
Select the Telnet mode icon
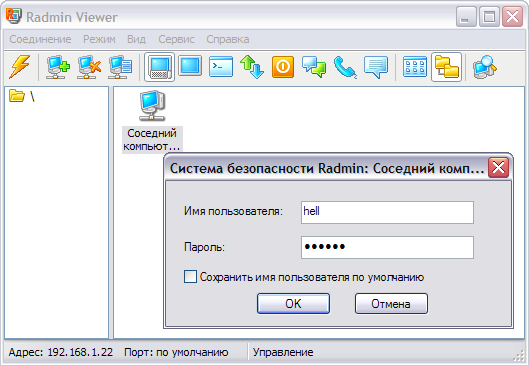coord(221,66)
